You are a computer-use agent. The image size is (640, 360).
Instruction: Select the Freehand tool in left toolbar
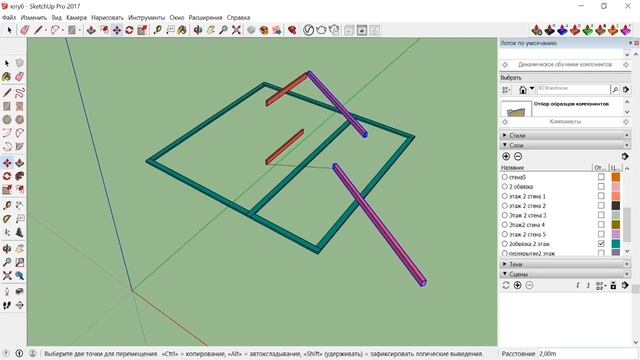tap(20, 93)
